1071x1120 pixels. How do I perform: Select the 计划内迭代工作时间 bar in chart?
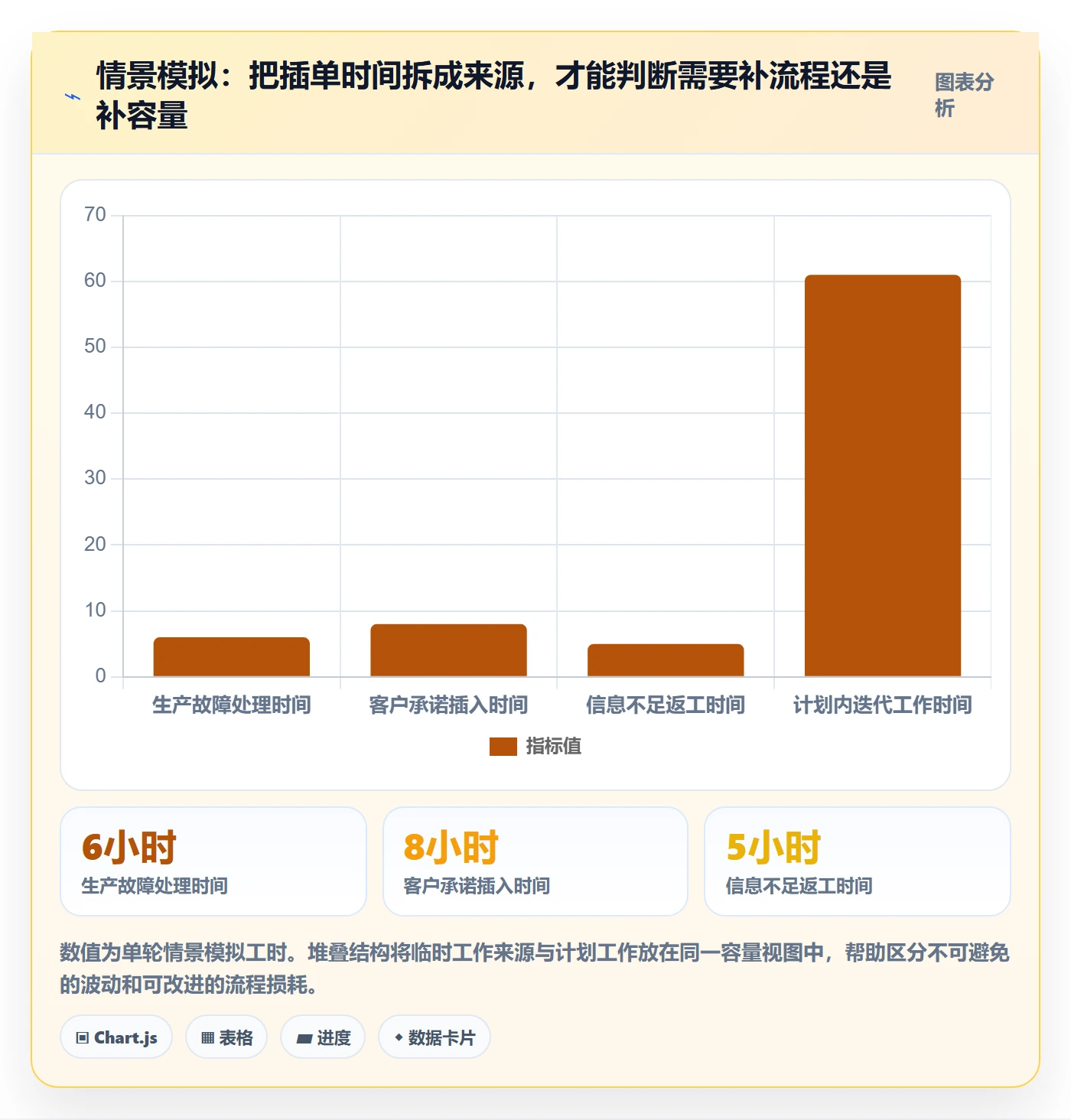883,476
